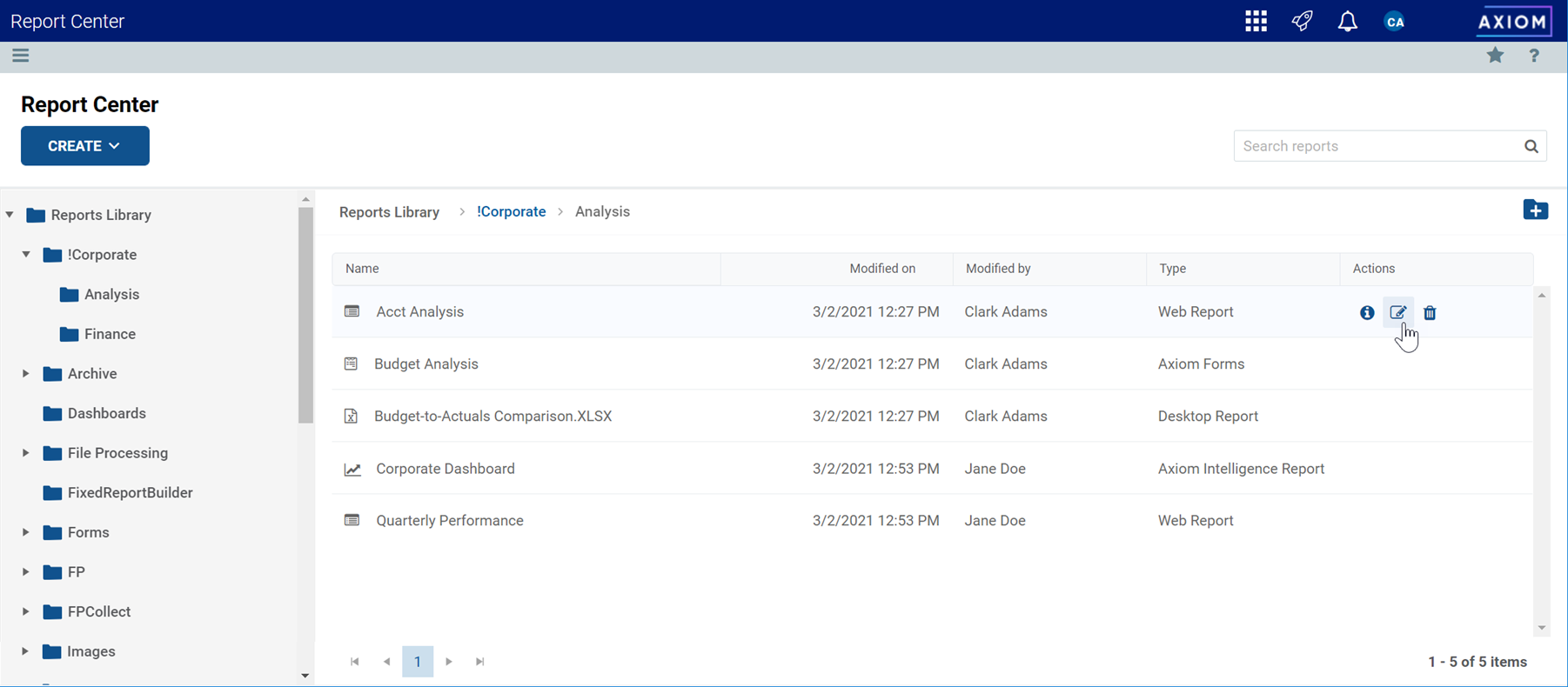Collapse the !Corporate folder node
Image resolution: width=1568 pixels, height=687 pixels.
(26, 254)
